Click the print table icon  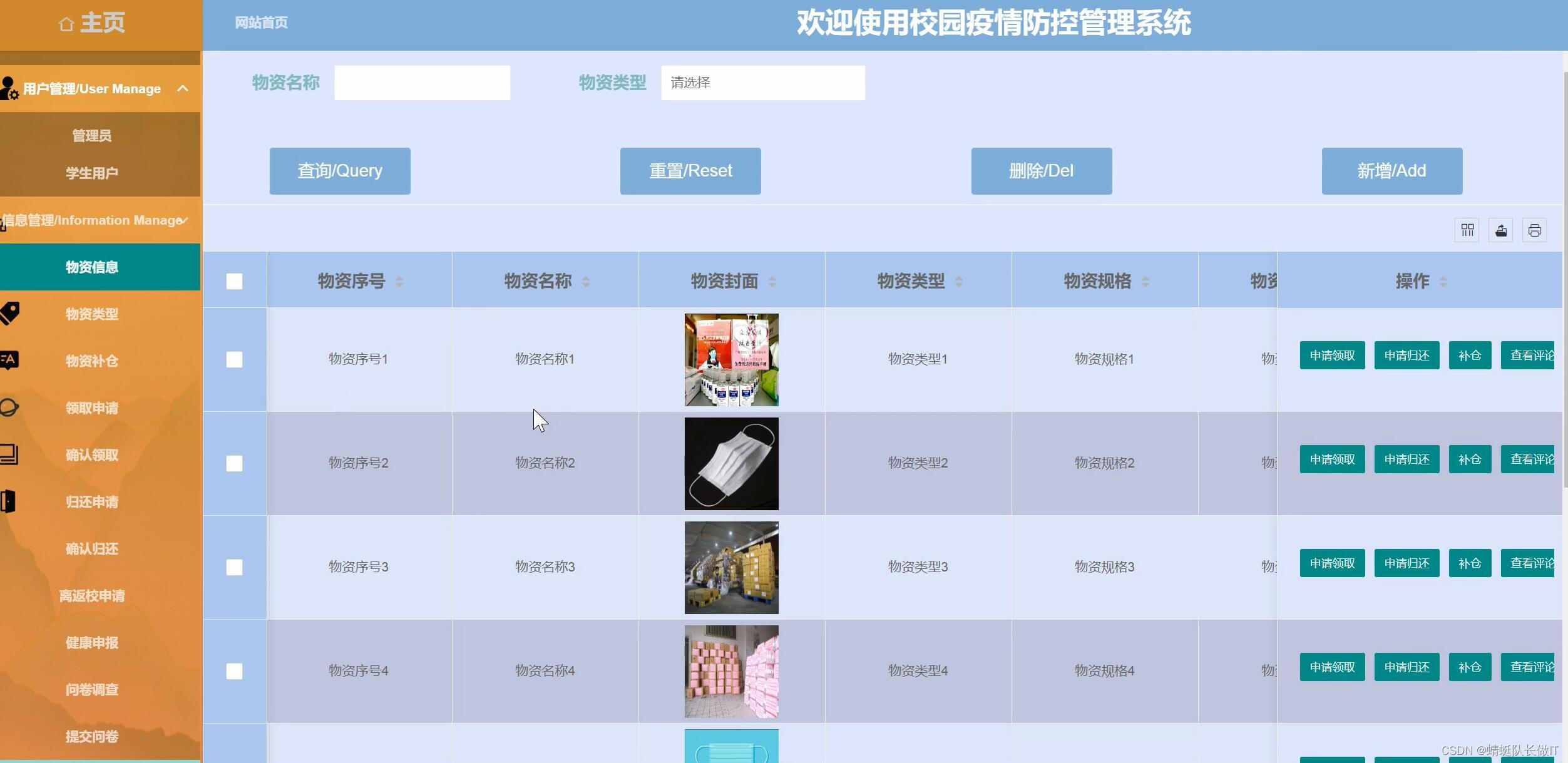[1534, 230]
